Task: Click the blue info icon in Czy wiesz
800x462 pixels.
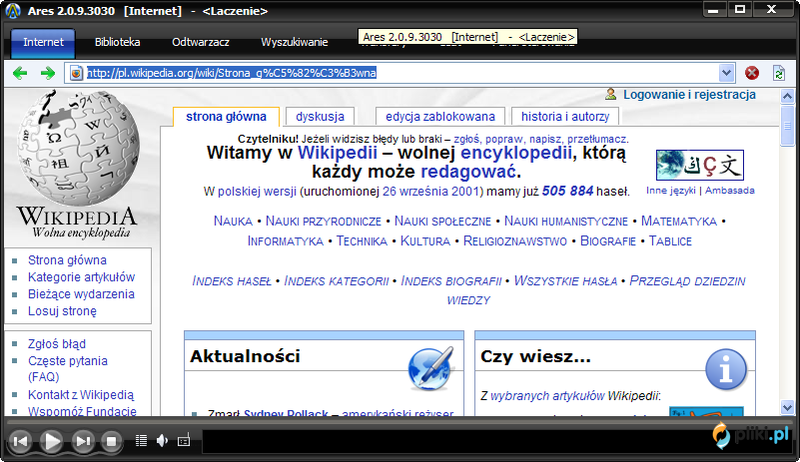Action: pos(726,370)
